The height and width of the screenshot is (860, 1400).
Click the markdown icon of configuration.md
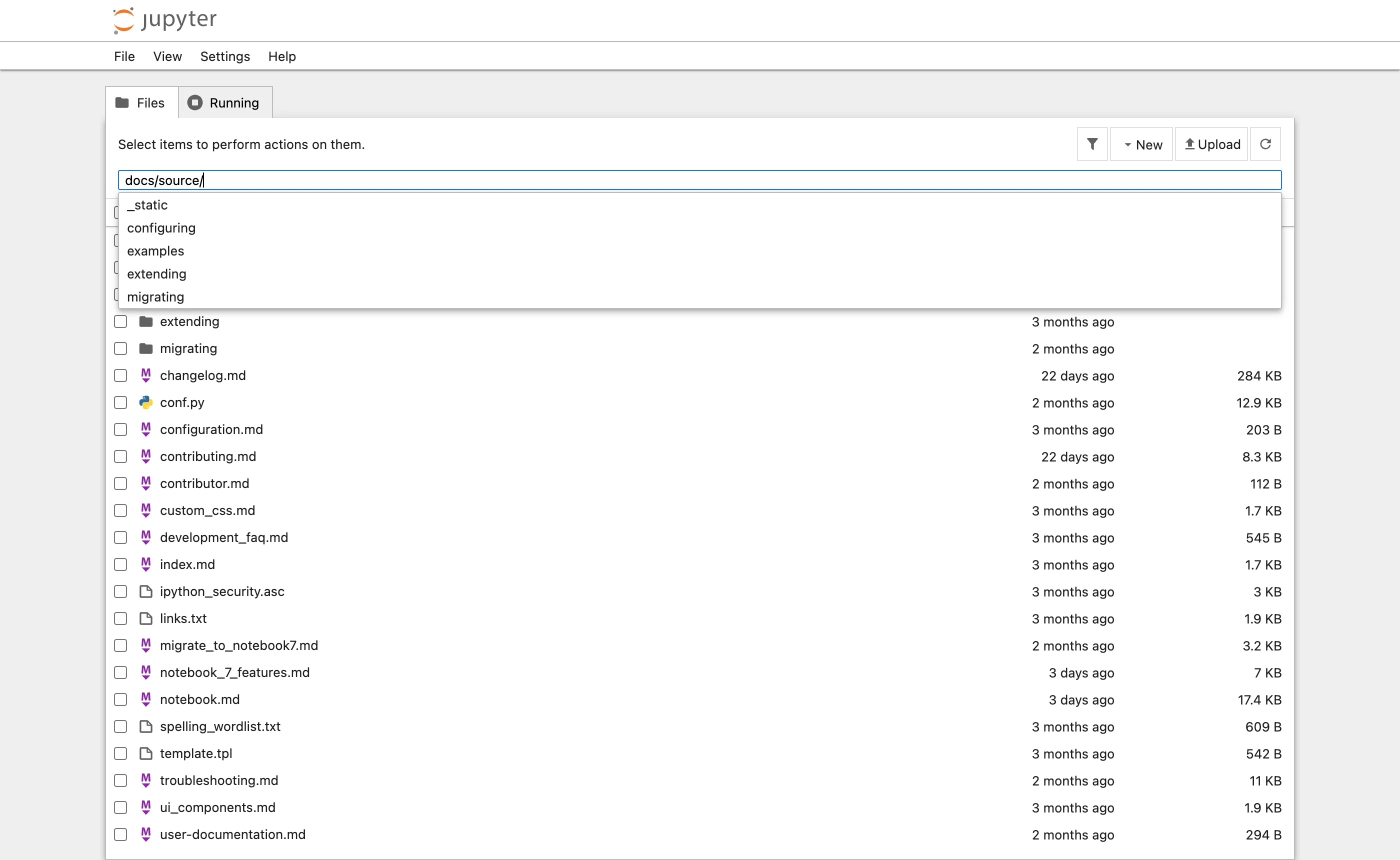(x=146, y=429)
